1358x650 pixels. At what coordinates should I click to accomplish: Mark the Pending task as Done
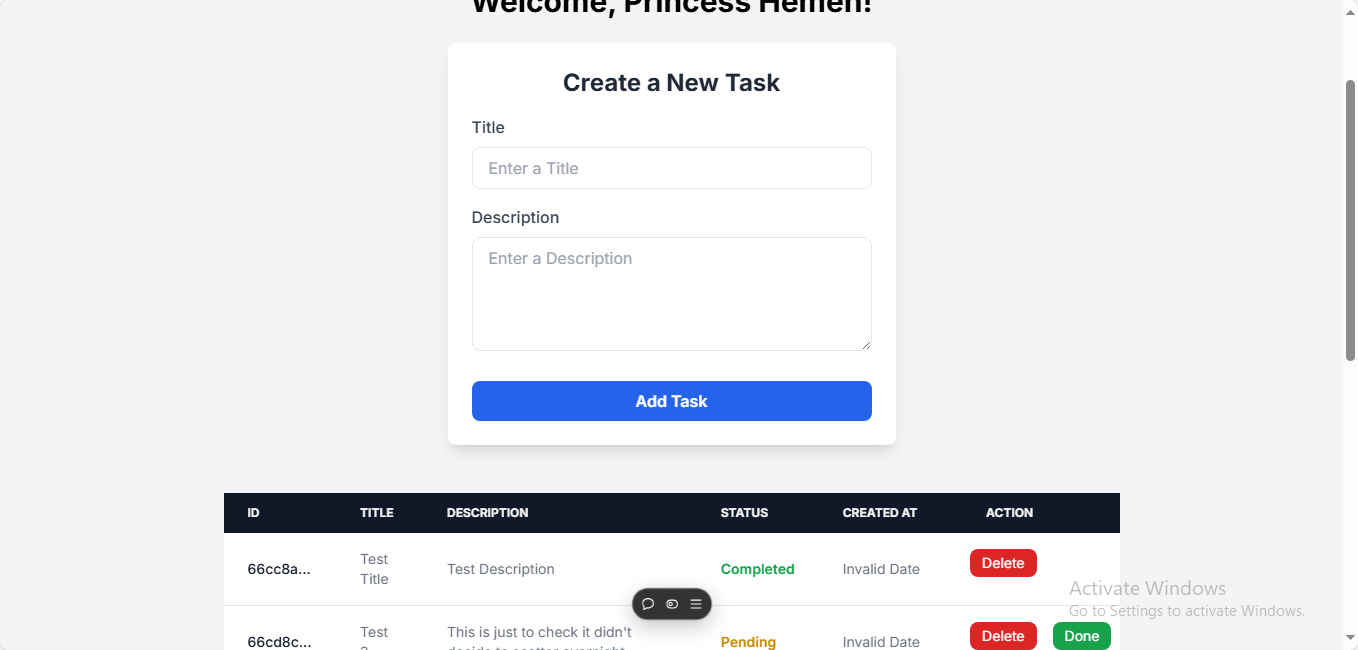tap(1082, 636)
